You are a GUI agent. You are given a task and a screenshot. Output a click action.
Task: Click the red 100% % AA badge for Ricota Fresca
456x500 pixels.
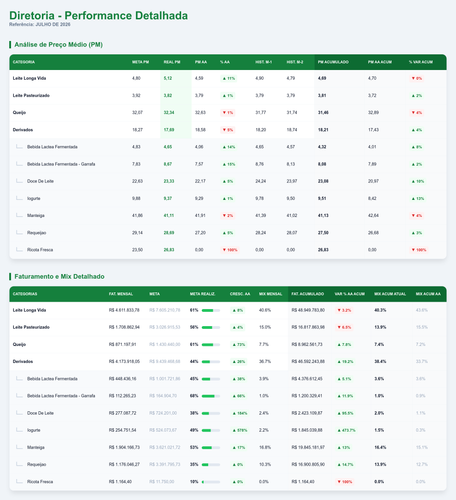point(230,250)
